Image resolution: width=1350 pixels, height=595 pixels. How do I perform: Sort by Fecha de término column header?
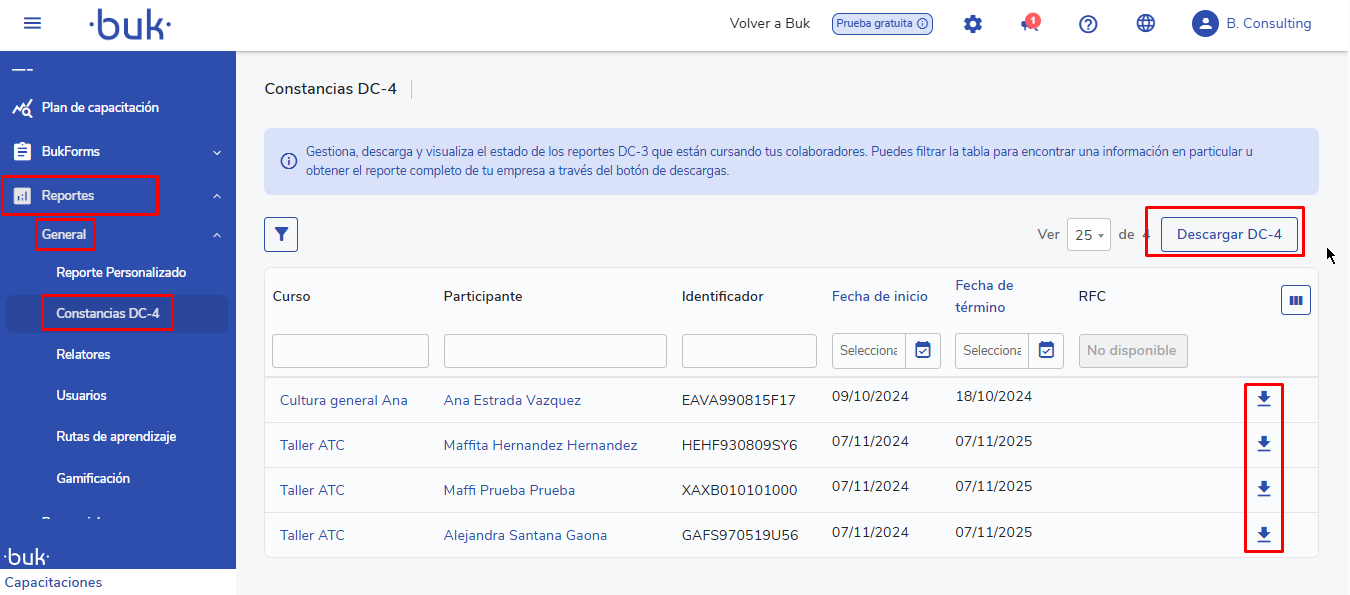point(984,296)
